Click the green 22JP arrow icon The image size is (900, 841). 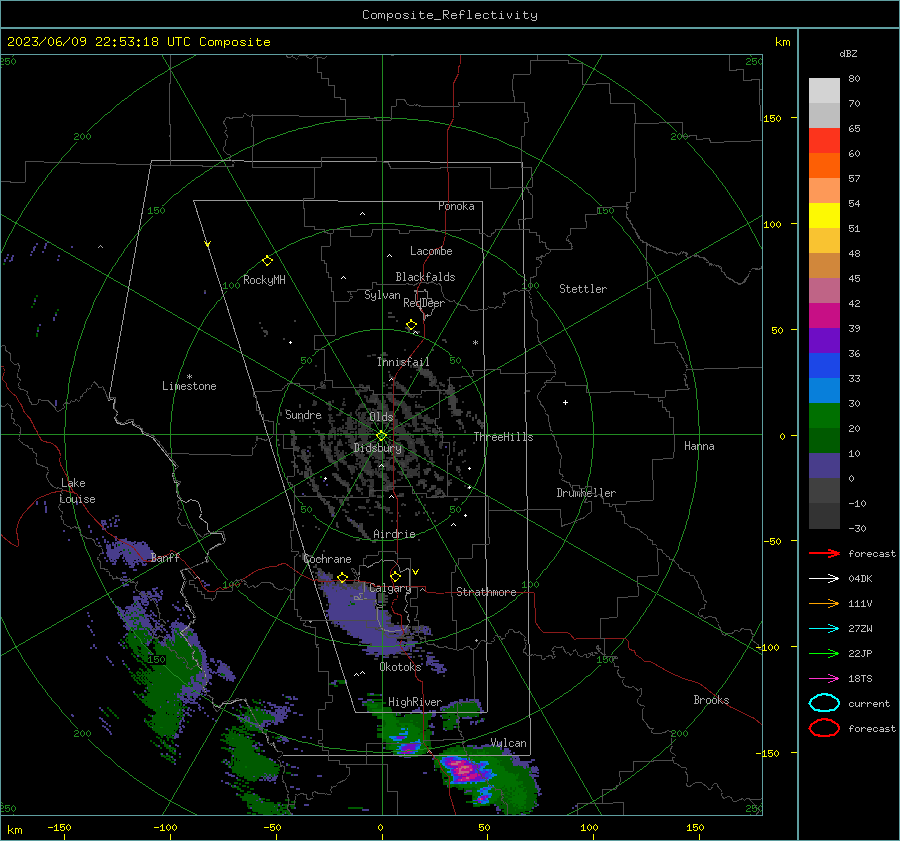pos(824,653)
